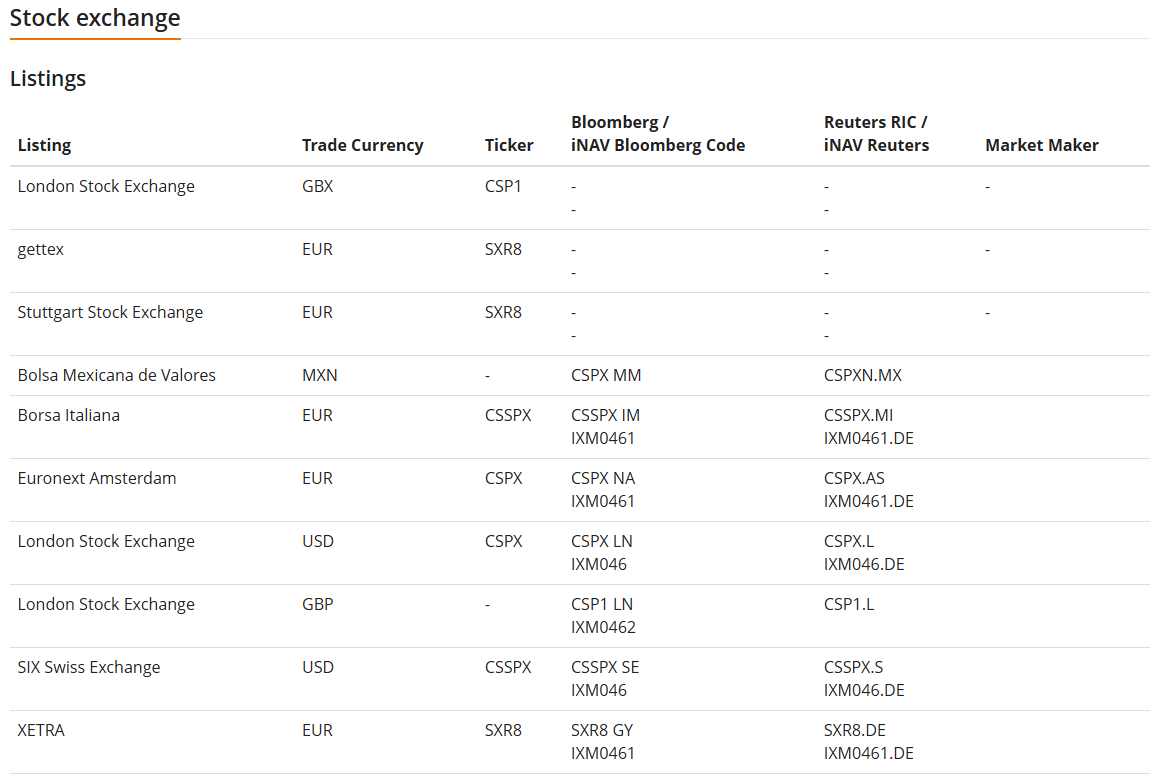Select USD in the London Stock Exchange row
The image size is (1162, 777).
[x=318, y=541]
